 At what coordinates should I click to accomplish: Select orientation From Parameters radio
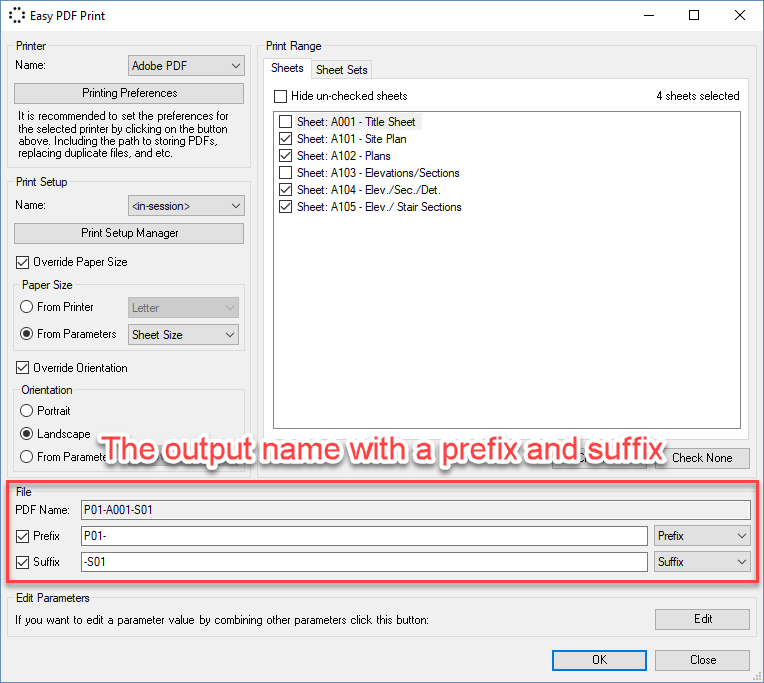[26, 456]
